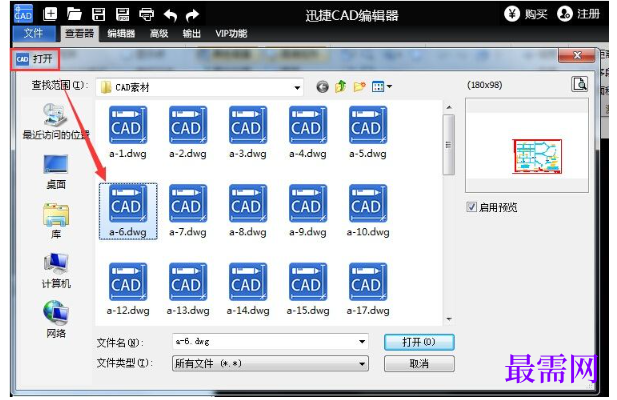
Task: Switch to the 编辑器 tab
Action: (121, 34)
